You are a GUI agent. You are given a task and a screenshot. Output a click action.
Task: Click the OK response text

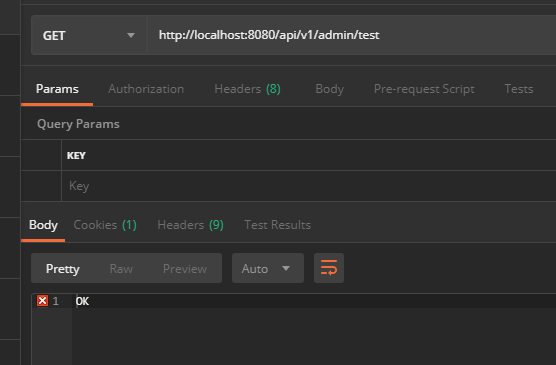(x=82, y=301)
